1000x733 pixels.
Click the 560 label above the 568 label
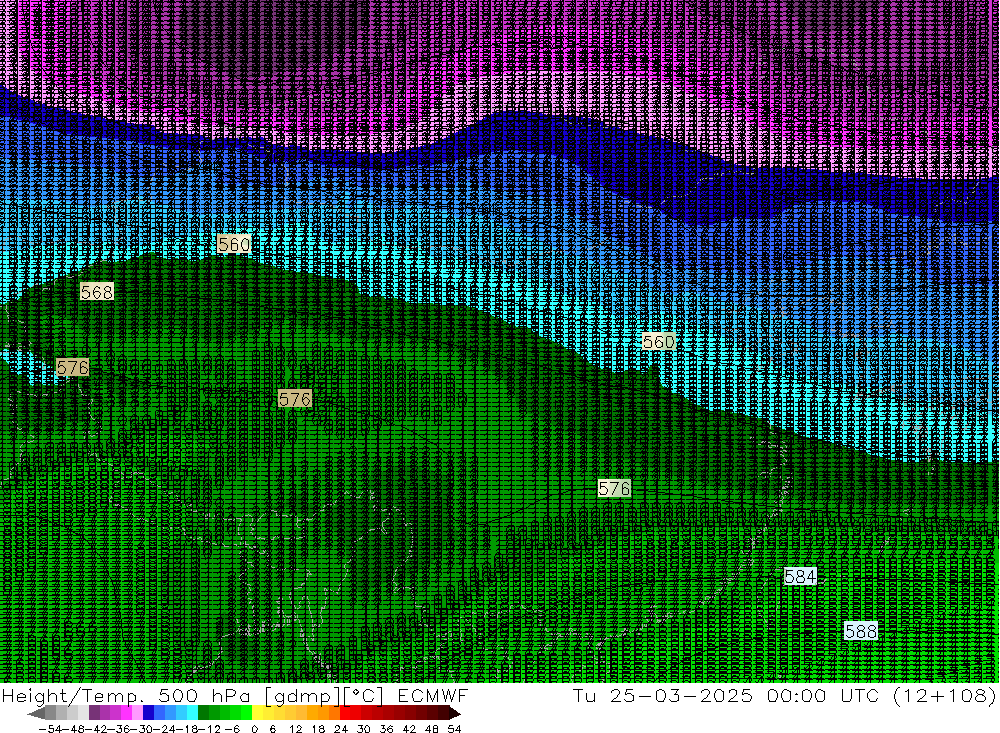pos(234,244)
